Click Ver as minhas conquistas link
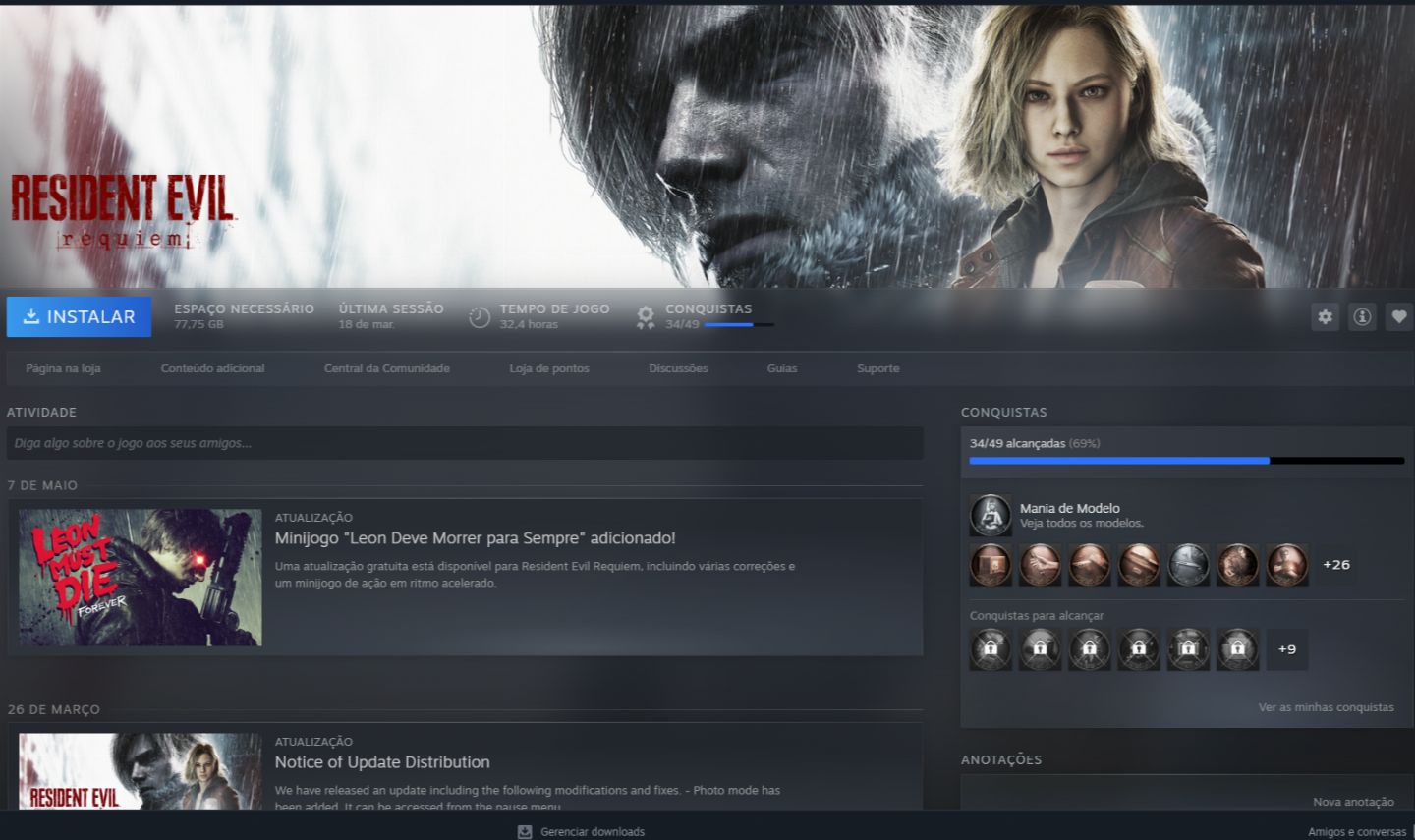The height and width of the screenshot is (840, 1415). click(x=1327, y=707)
